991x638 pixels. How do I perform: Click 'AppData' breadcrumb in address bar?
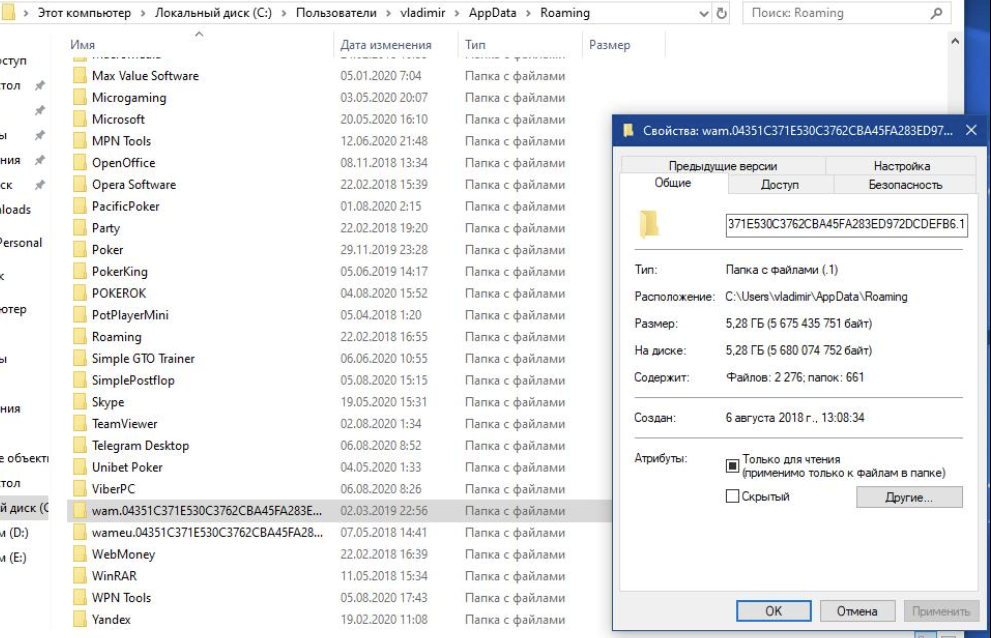(492, 13)
